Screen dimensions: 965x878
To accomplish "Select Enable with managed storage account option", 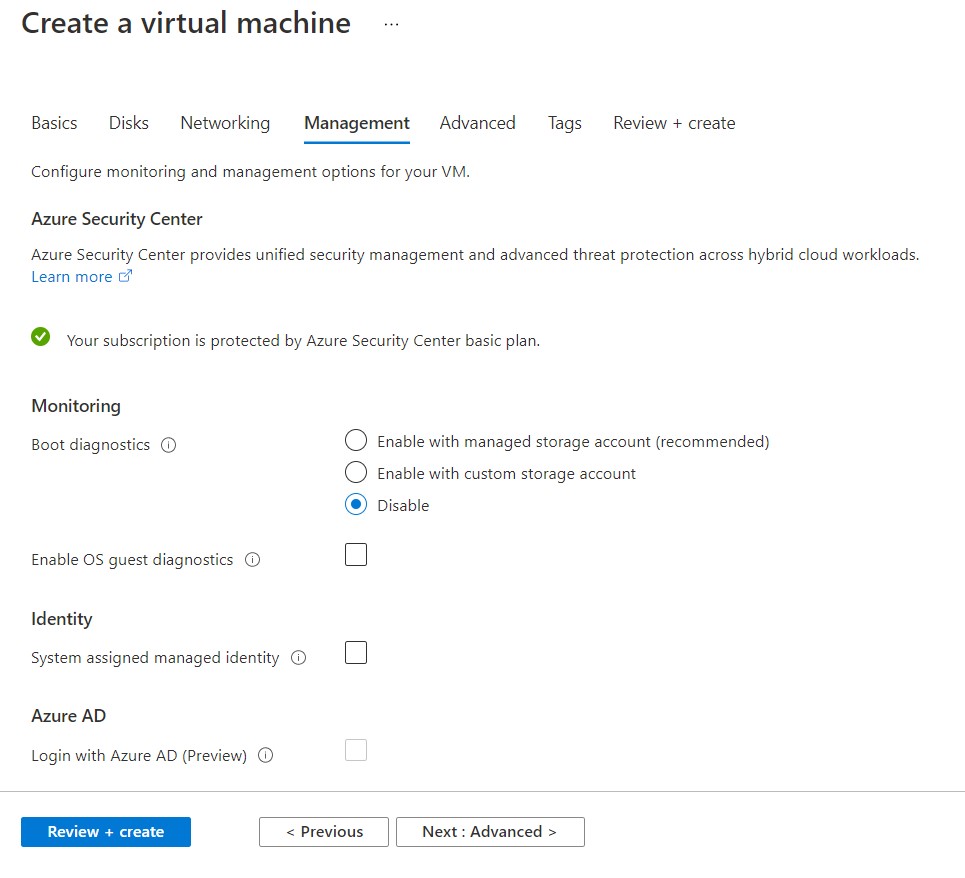I will (356, 441).
